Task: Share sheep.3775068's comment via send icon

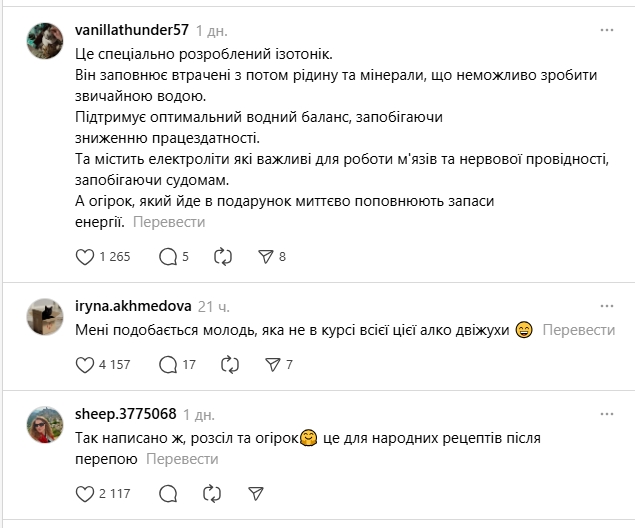Action: [x=256, y=493]
